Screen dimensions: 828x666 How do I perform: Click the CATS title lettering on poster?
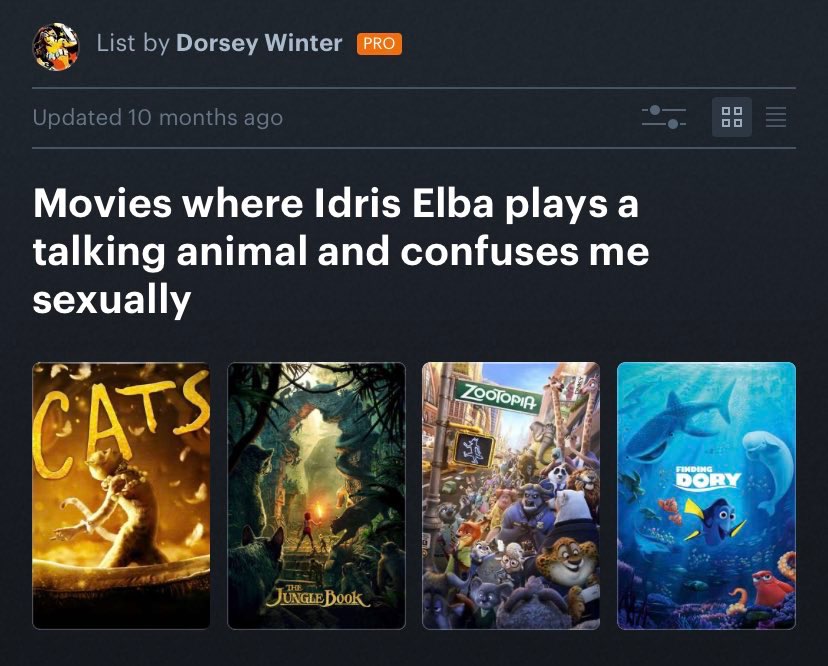click(x=120, y=423)
